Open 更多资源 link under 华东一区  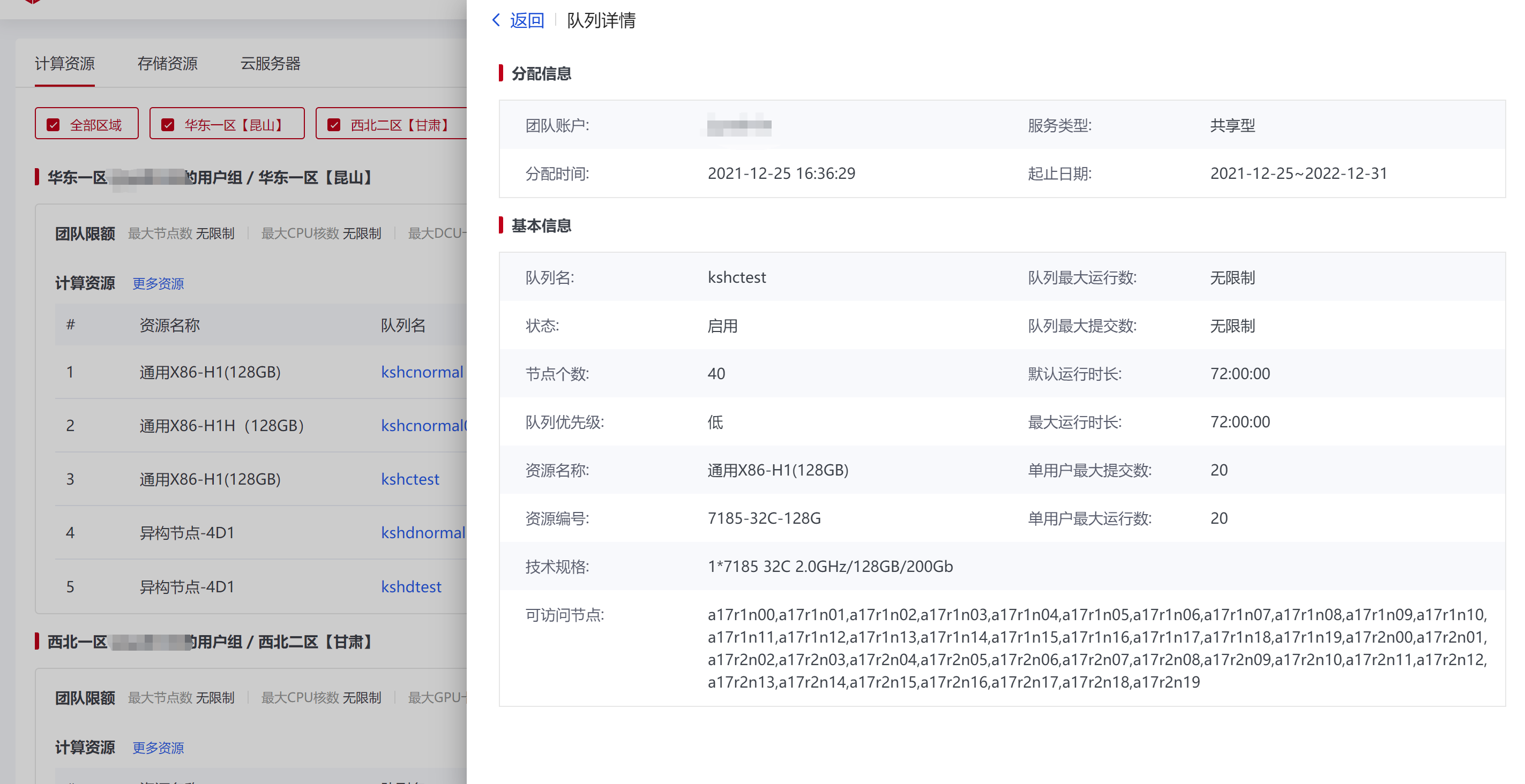click(158, 283)
